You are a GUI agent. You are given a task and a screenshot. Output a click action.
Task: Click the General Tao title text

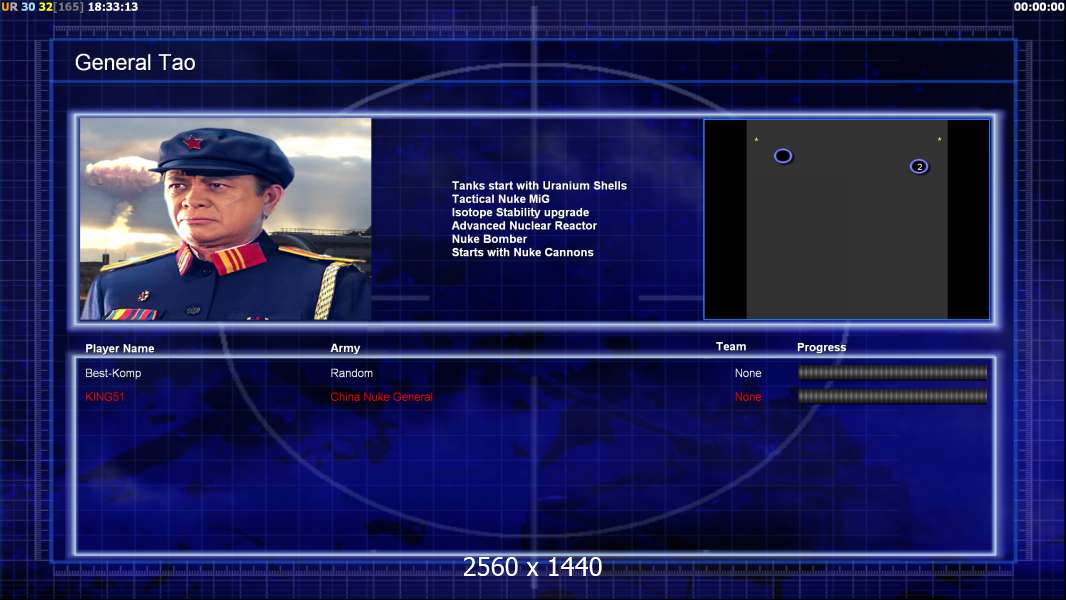pyautogui.click(x=135, y=63)
